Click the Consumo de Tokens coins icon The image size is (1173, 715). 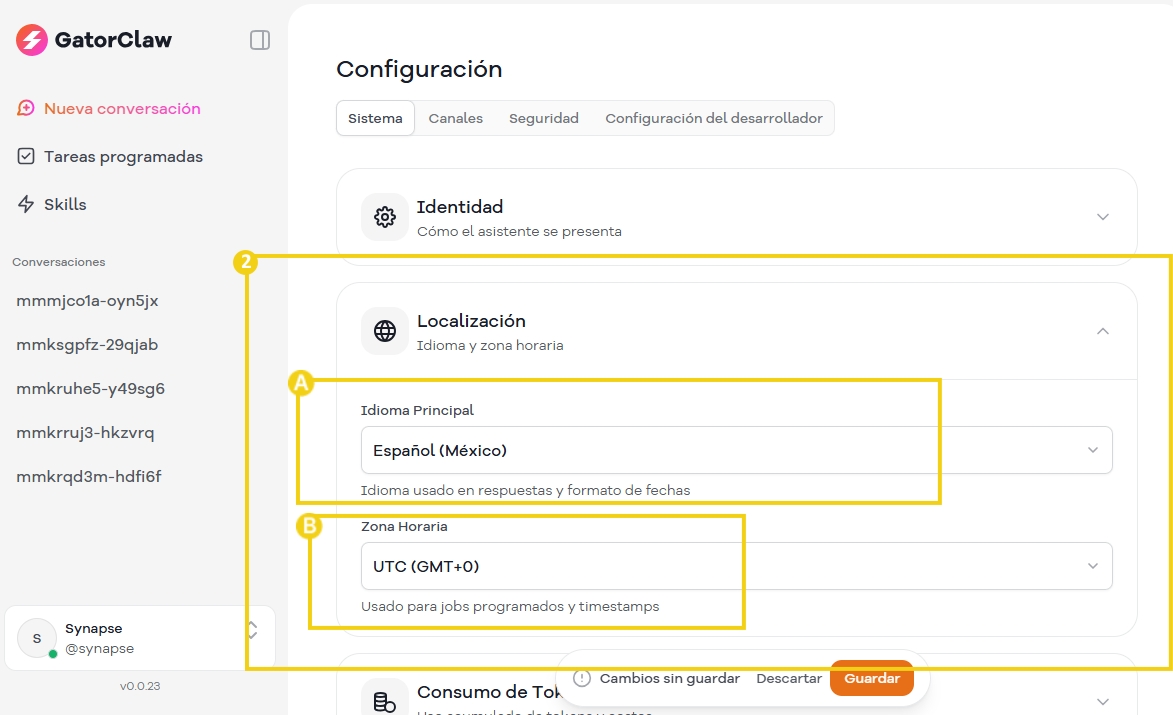click(384, 702)
